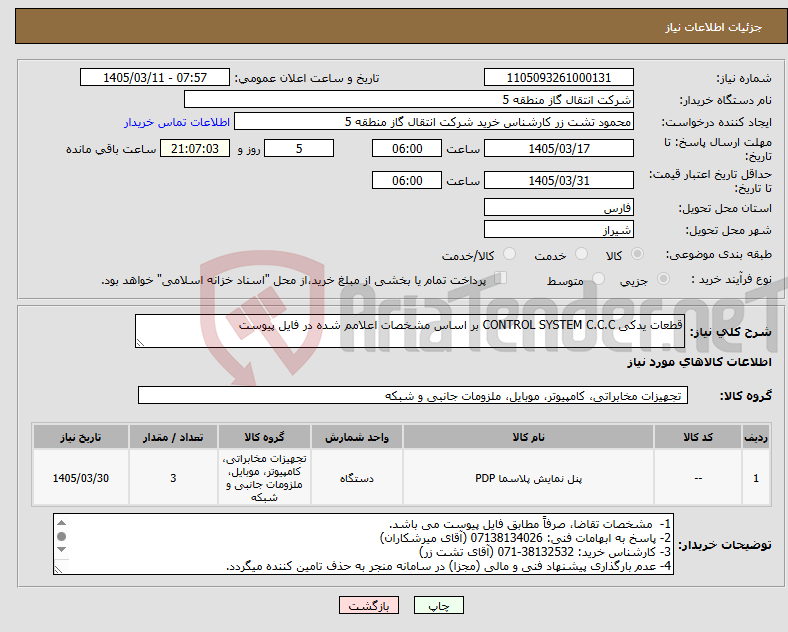Click the response deadline date 1405/03/17

point(558,149)
